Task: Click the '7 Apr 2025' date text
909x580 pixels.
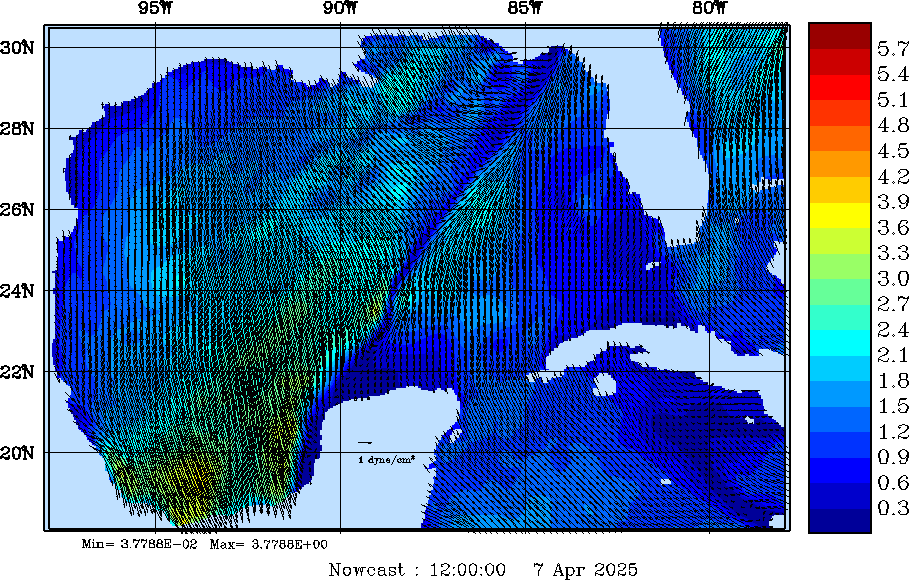Action: click(586, 570)
